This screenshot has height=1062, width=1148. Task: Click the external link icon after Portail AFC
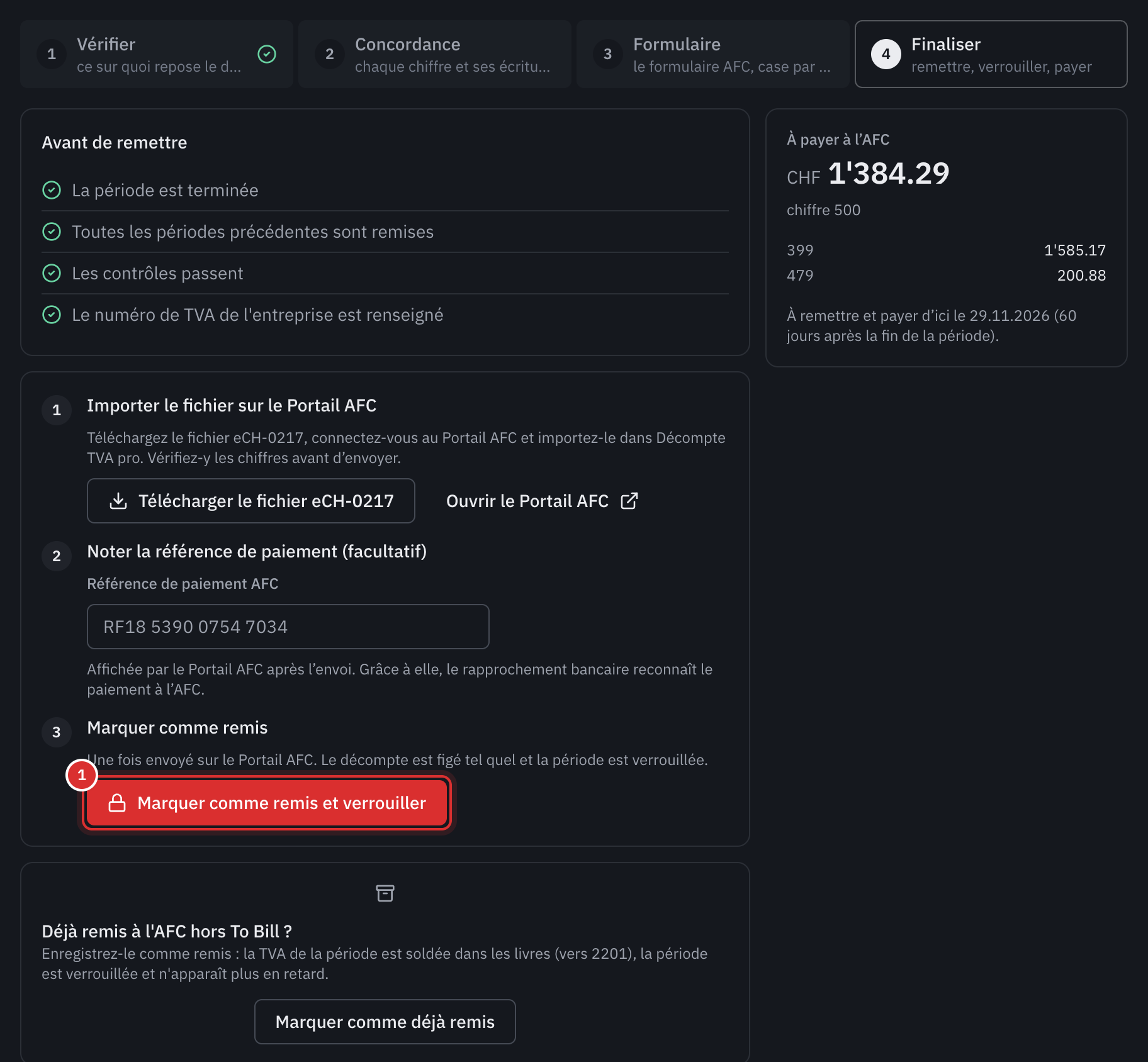coord(629,501)
